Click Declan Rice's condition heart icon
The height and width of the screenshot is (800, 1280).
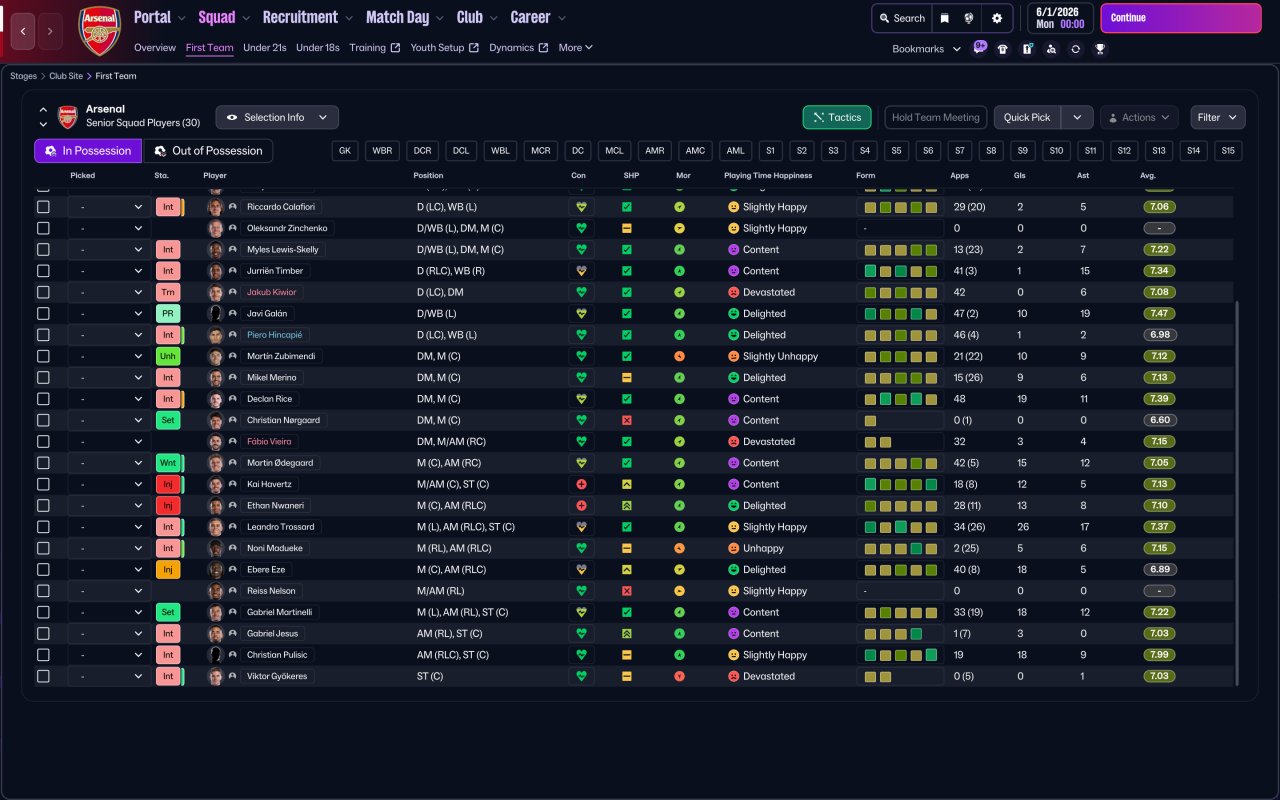pyautogui.click(x=581, y=399)
